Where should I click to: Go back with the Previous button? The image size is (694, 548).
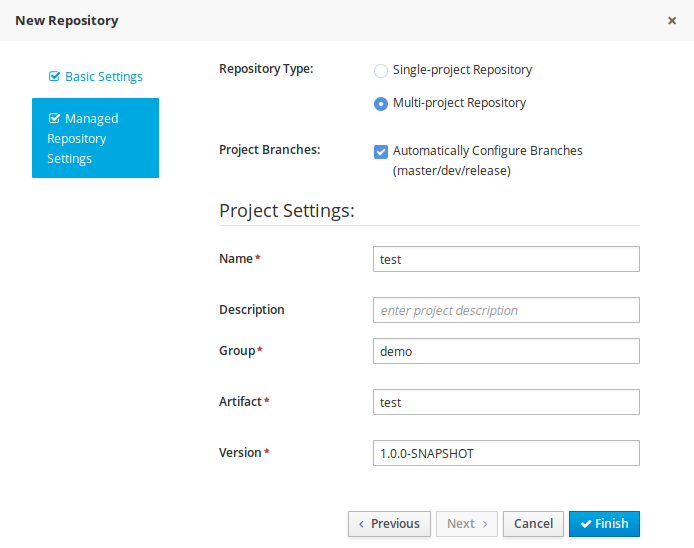click(389, 524)
